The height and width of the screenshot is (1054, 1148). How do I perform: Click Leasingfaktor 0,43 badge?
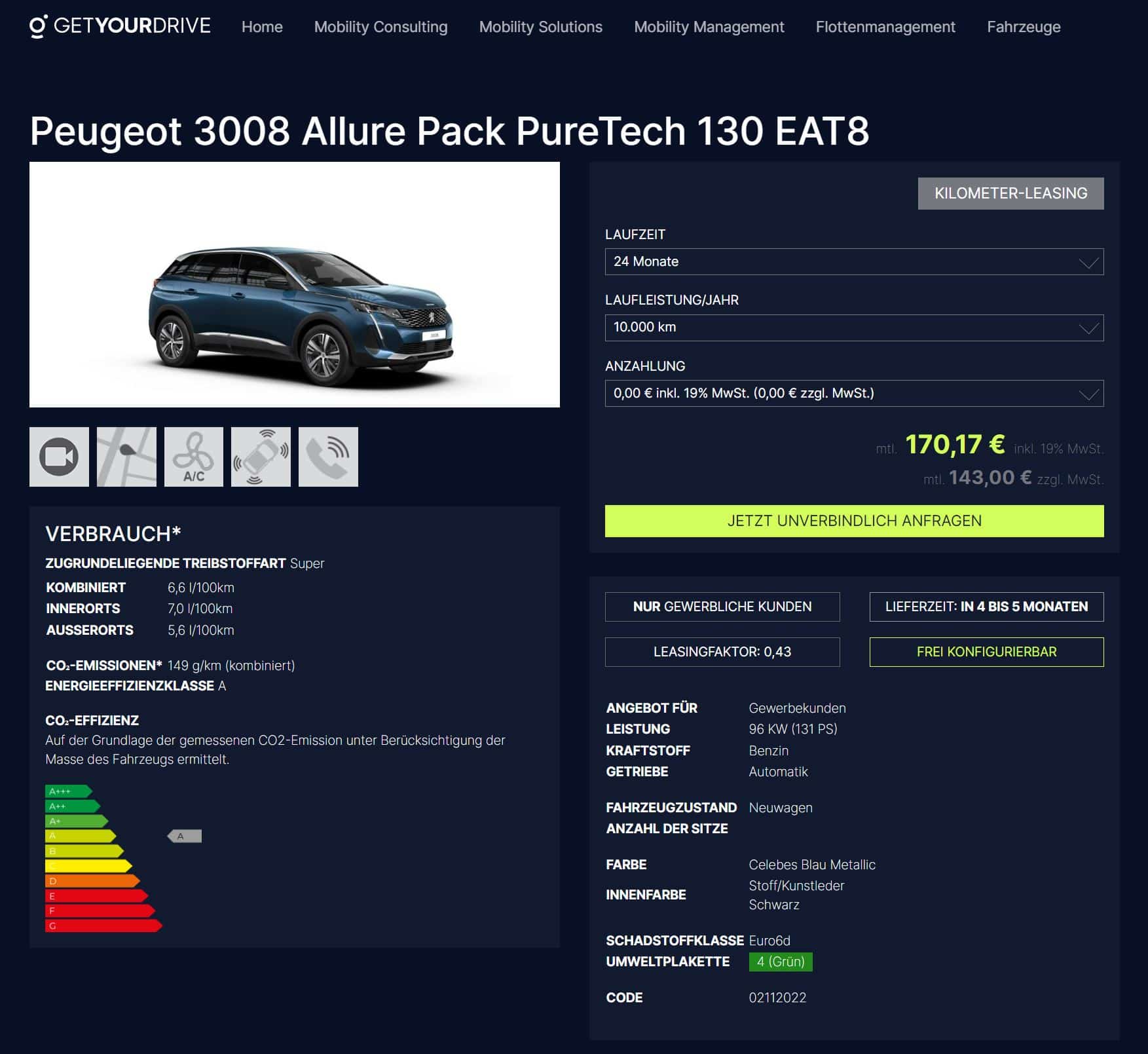click(722, 652)
